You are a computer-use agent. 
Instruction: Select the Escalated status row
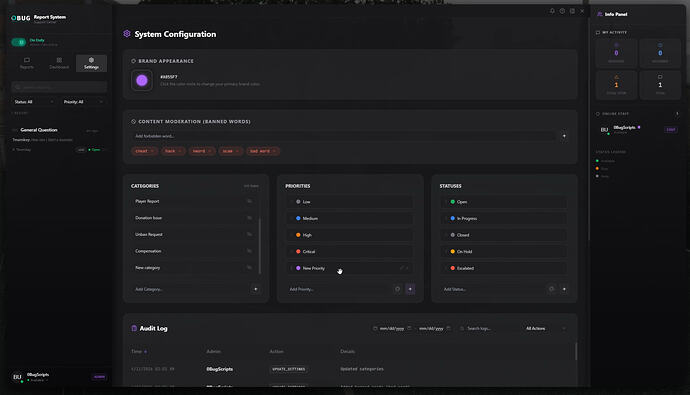tap(504, 268)
